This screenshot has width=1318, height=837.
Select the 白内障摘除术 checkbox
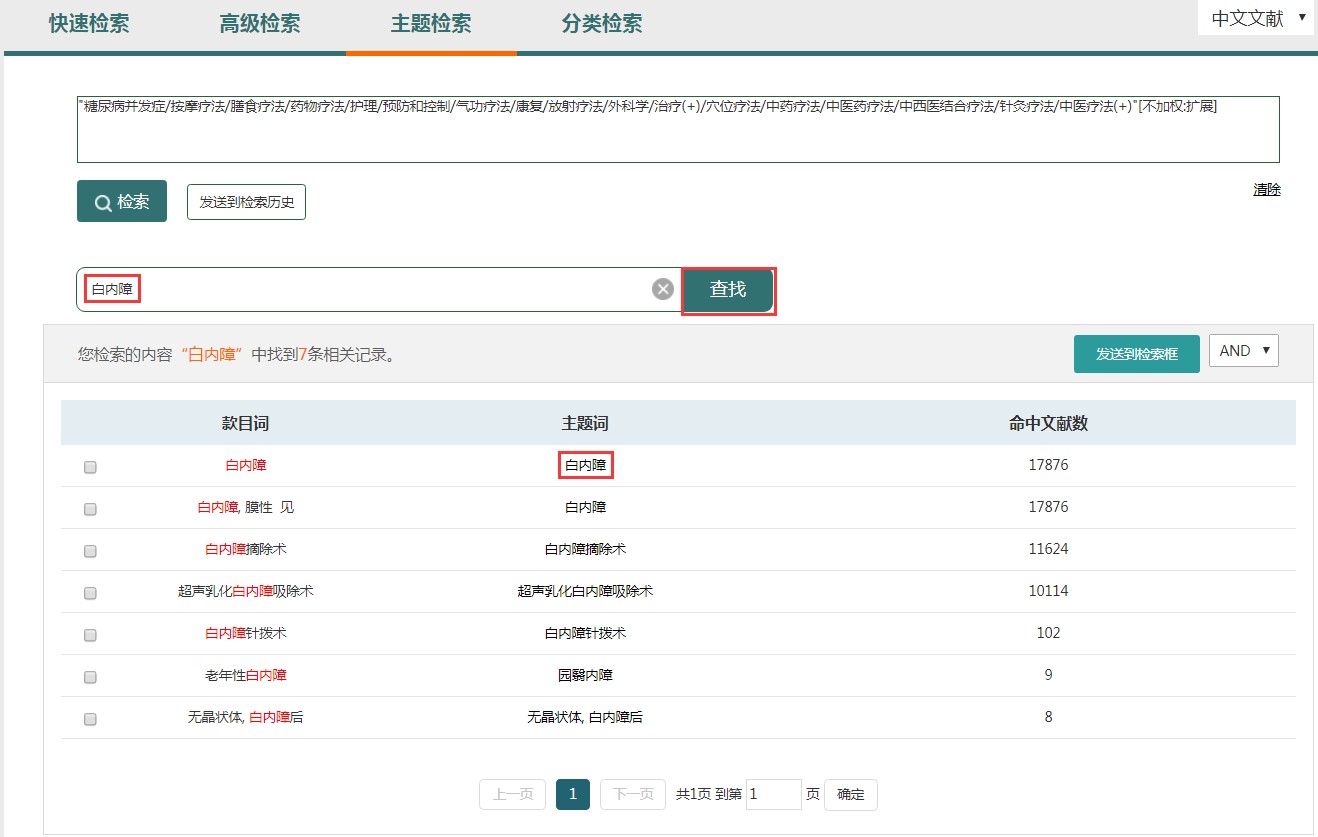(x=90, y=551)
